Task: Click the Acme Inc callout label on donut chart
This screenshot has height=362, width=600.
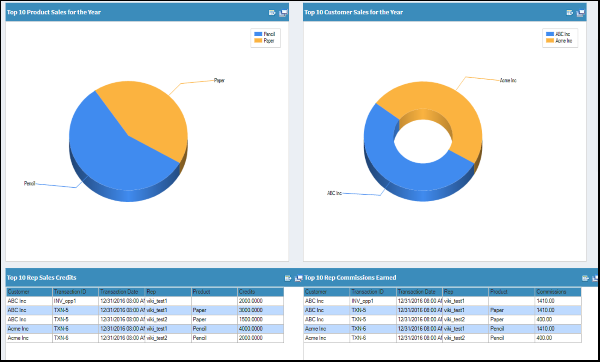Action: 508,80
